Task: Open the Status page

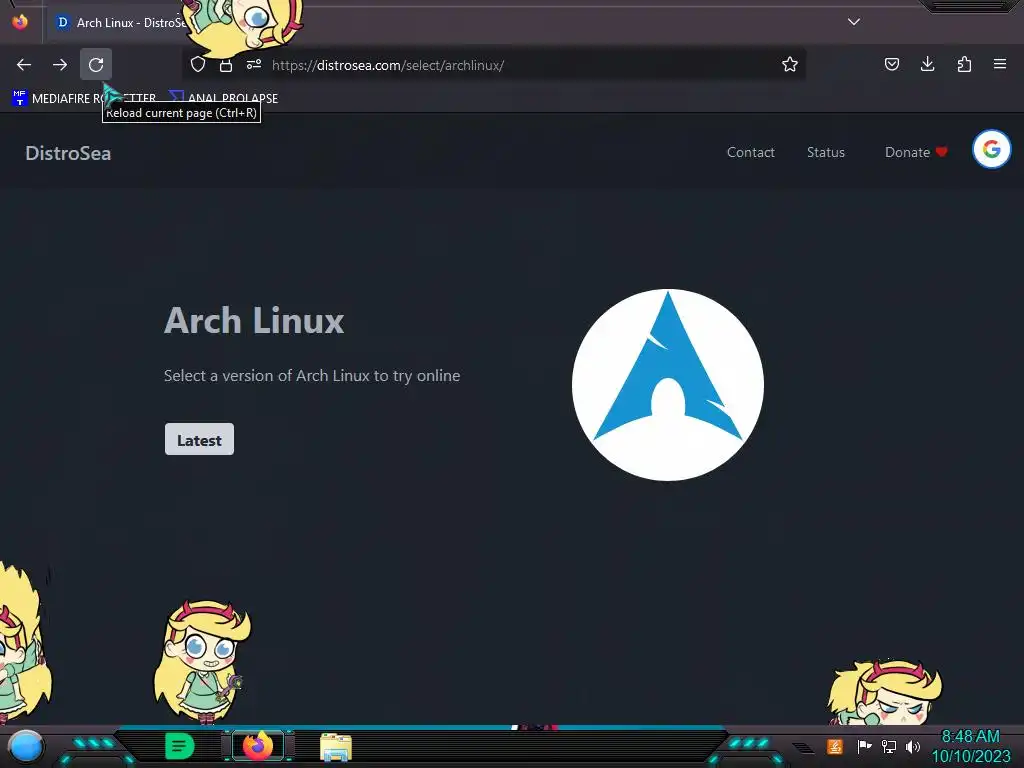Action: 825,152
